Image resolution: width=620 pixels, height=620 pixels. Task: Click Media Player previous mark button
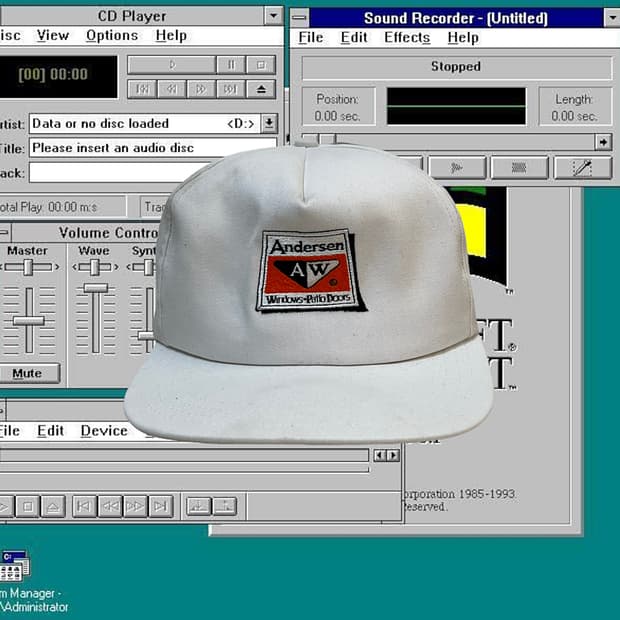[x=84, y=506]
